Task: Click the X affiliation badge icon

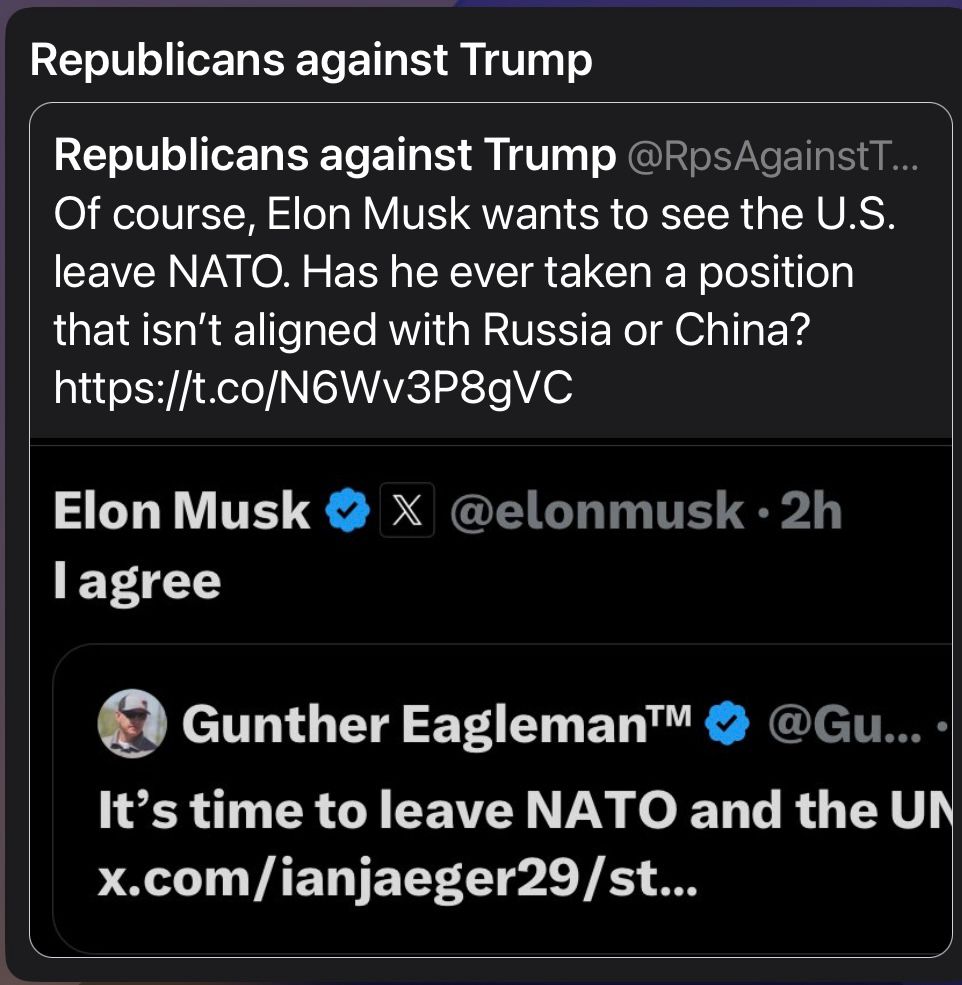Action: 407,510
